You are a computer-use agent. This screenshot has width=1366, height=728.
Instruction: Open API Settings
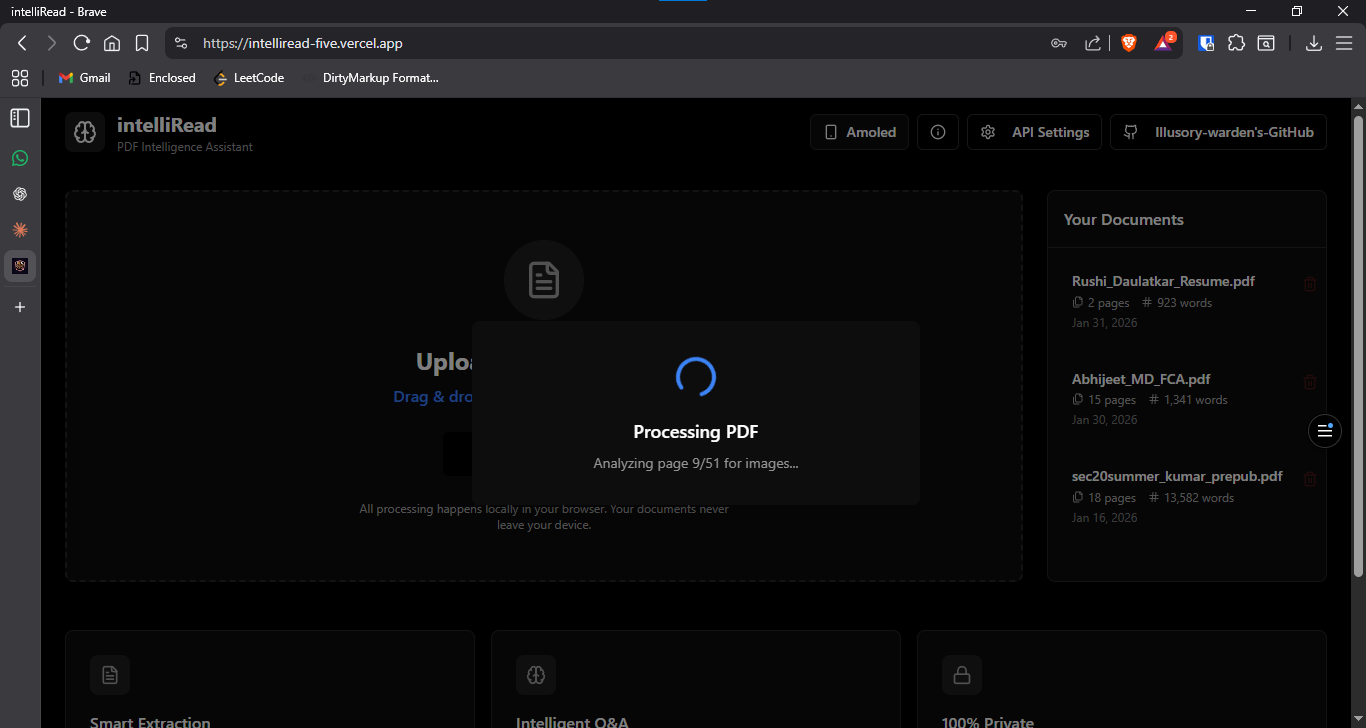[x=1035, y=132]
